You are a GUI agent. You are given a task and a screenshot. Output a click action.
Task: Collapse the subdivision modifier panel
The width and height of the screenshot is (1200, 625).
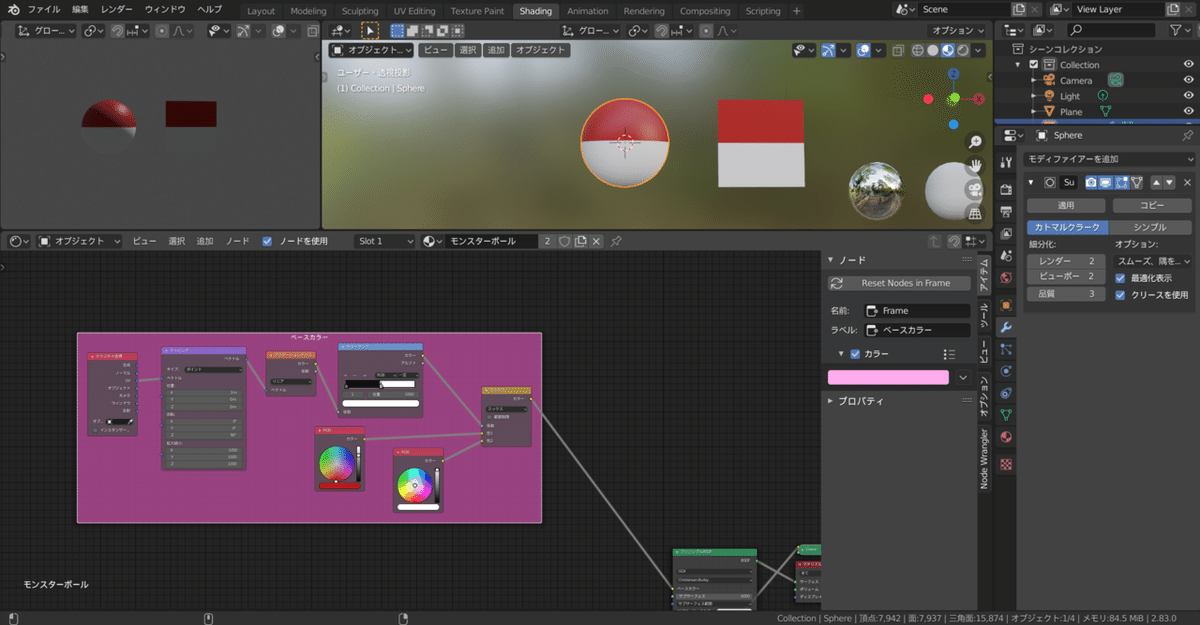pos(1032,183)
